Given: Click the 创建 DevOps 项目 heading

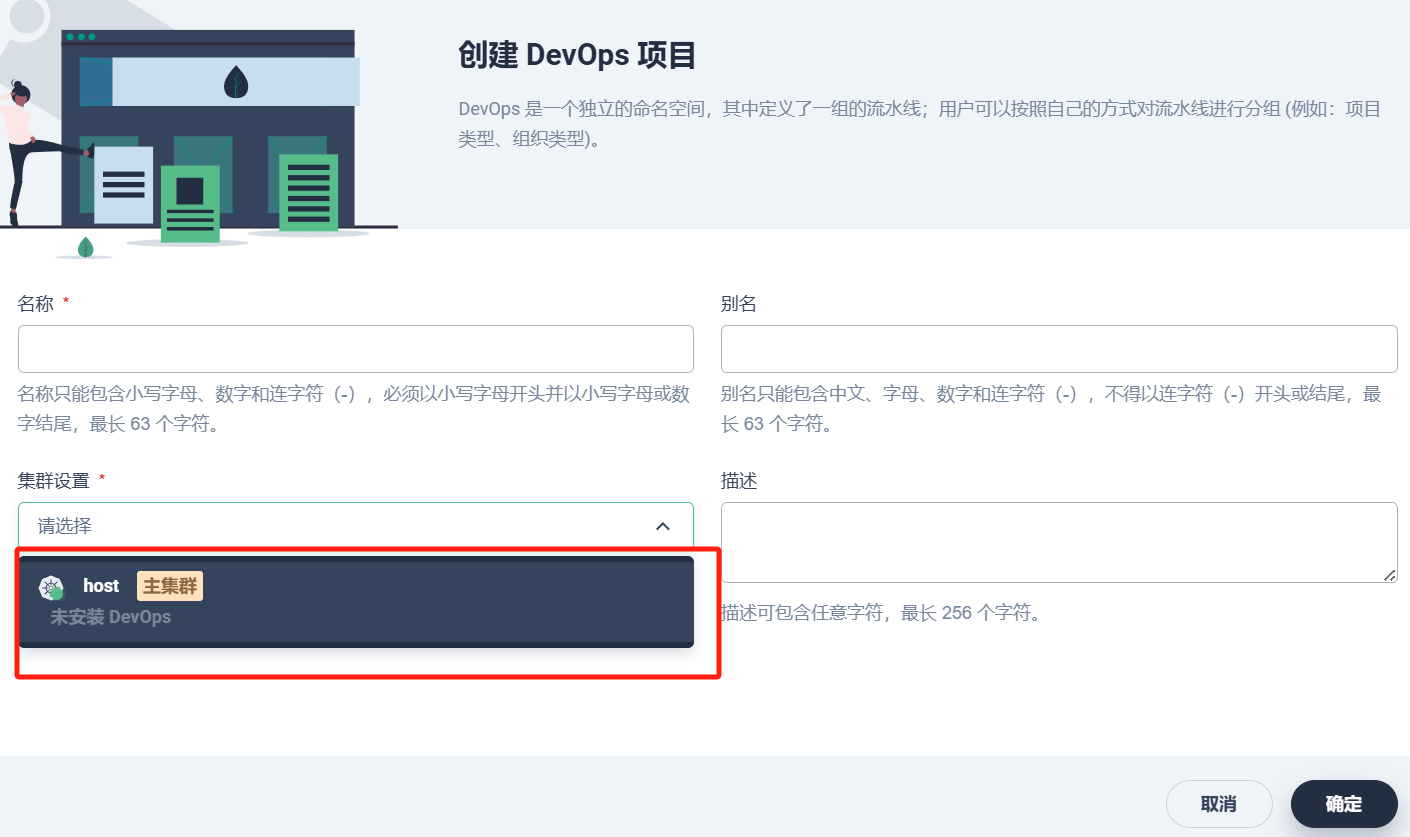Looking at the screenshot, I should [577, 56].
